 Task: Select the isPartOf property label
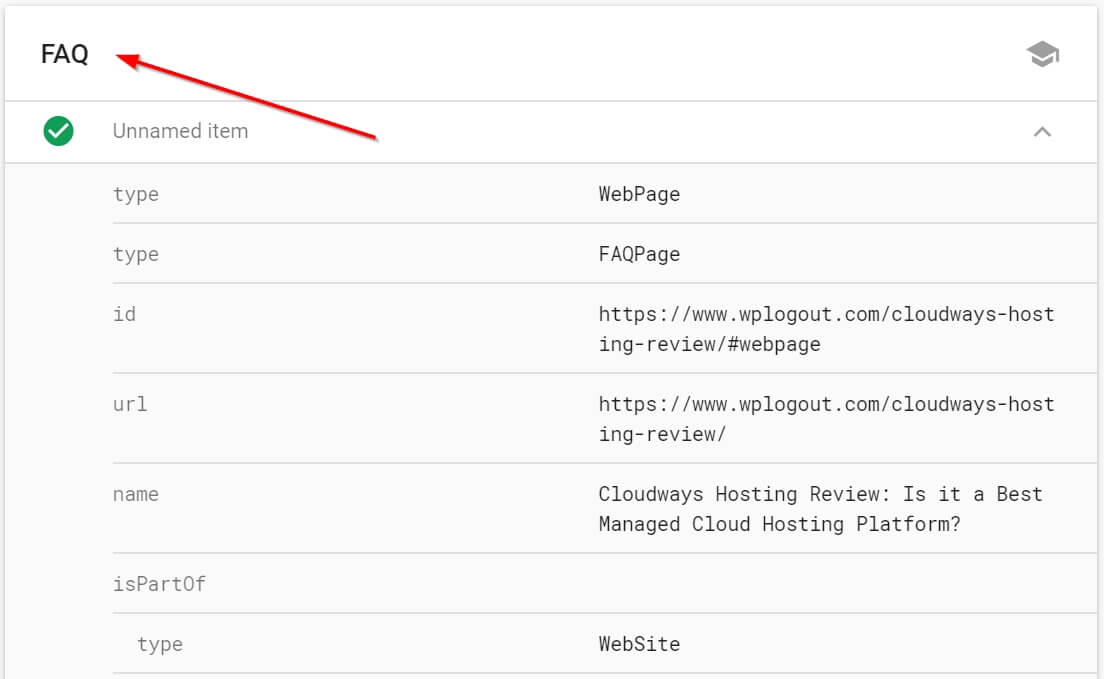pos(160,583)
